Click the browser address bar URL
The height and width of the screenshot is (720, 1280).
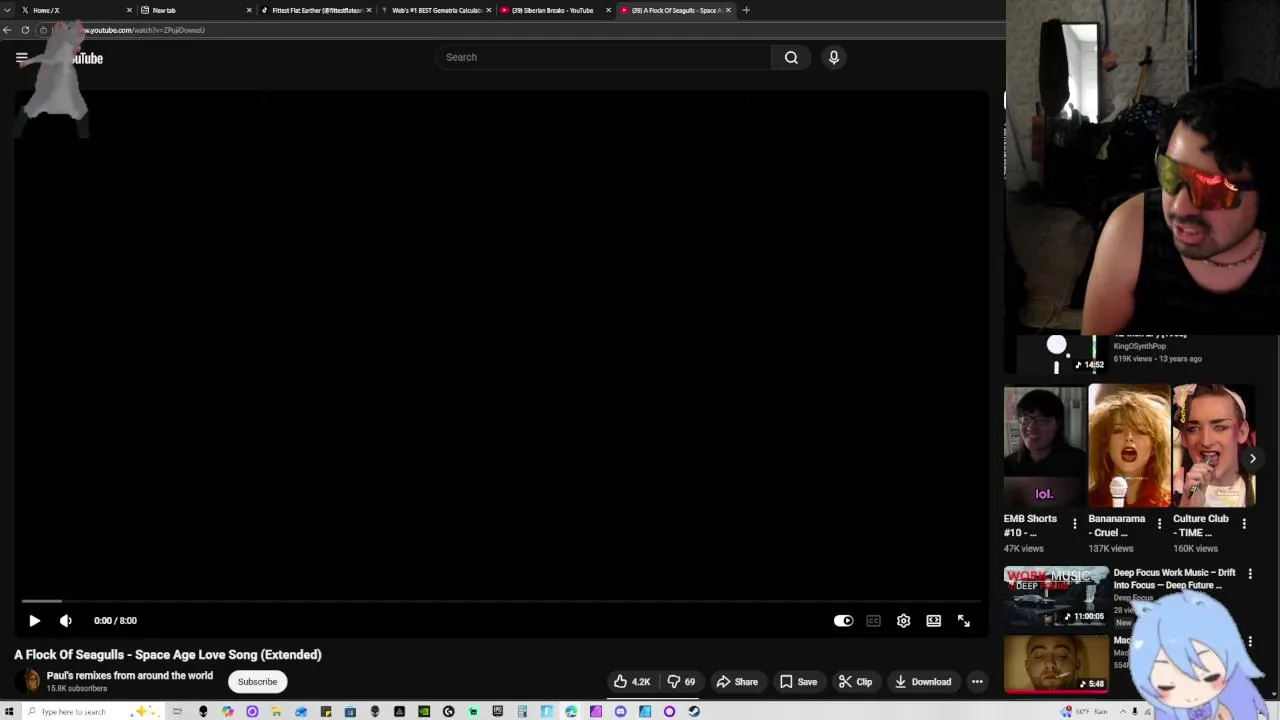tap(145, 30)
